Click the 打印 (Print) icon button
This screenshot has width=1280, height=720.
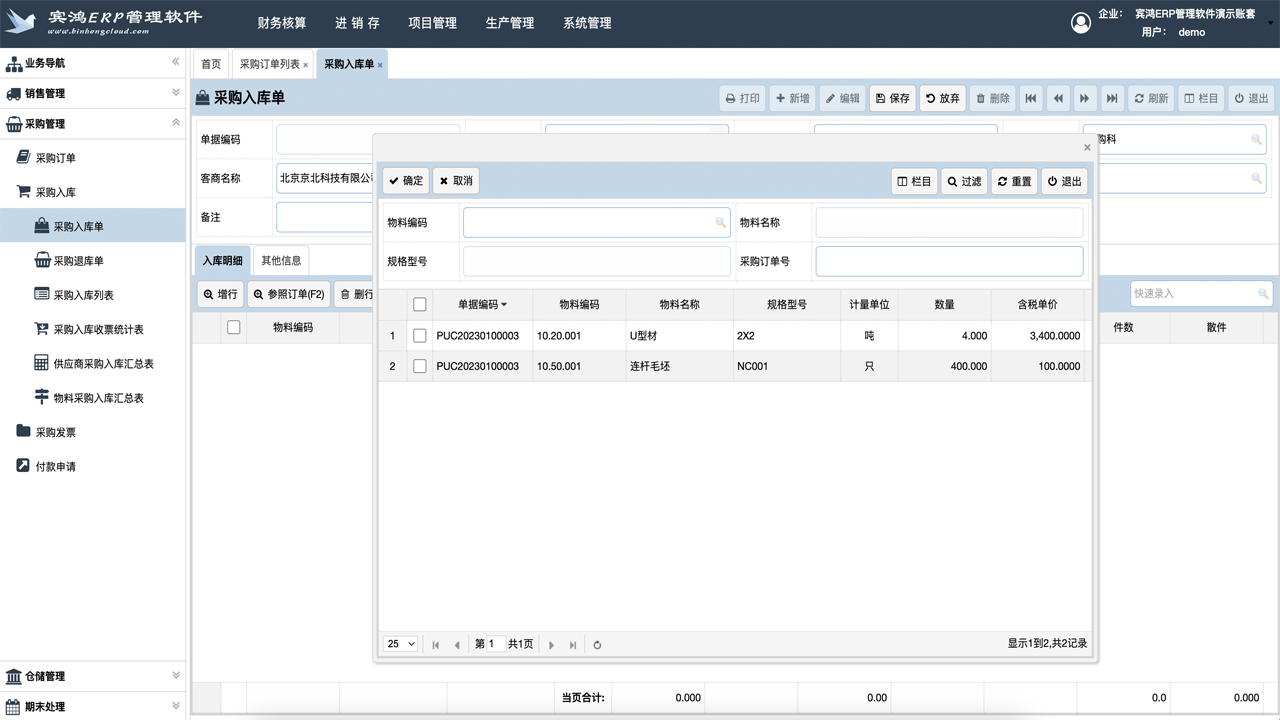(741, 97)
